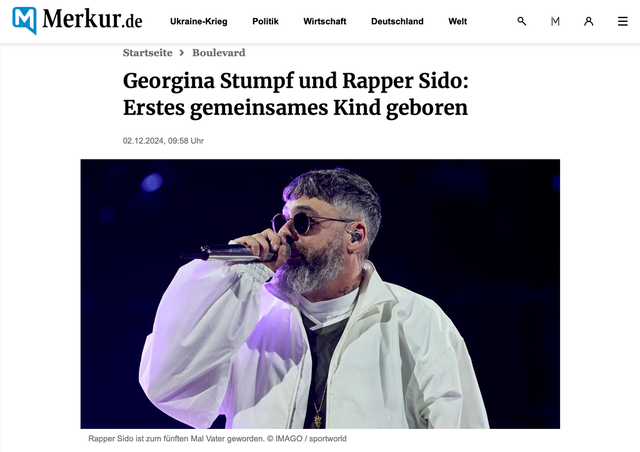
Task: Go to the Wirtschaft section
Action: [324, 21]
